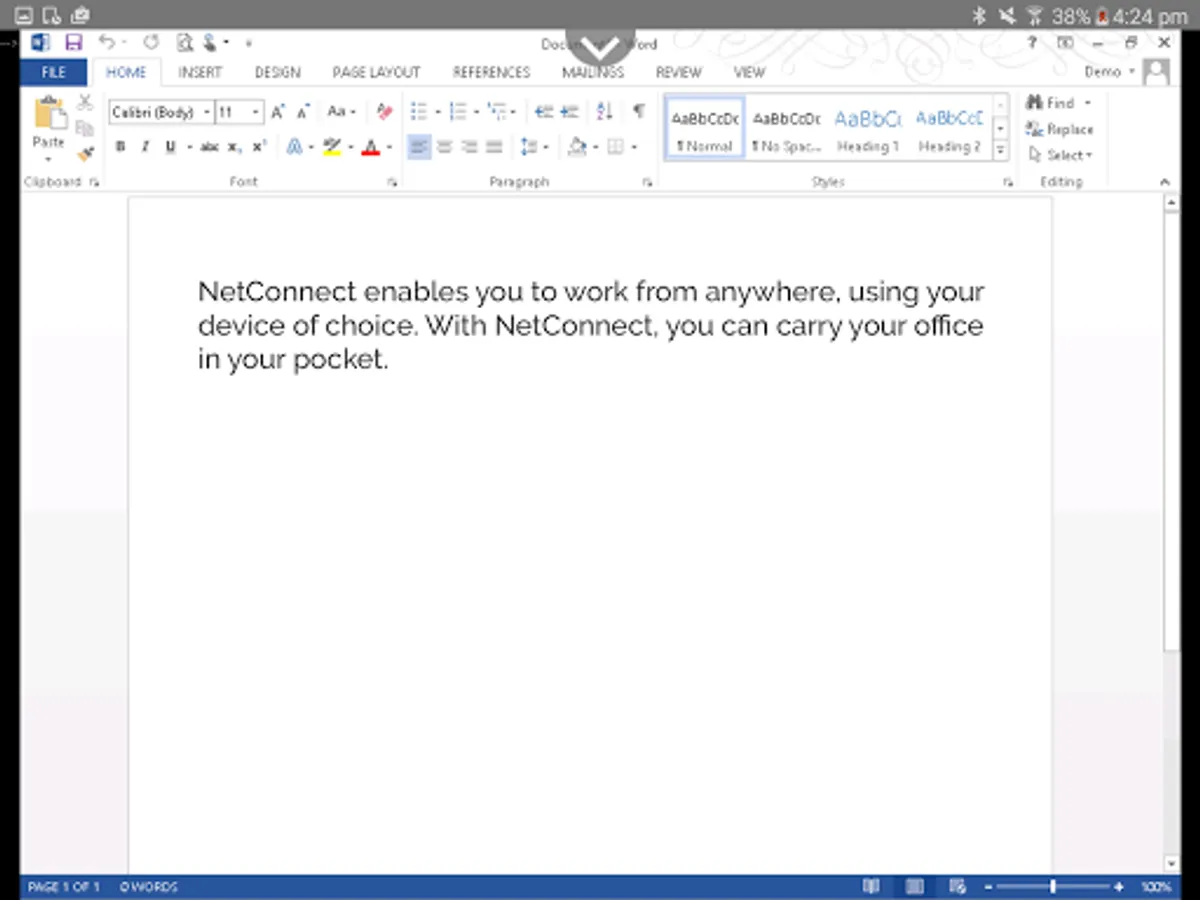Image resolution: width=1200 pixels, height=900 pixels.
Task: Open the Font dialog launcher
Action: point(393,183)
